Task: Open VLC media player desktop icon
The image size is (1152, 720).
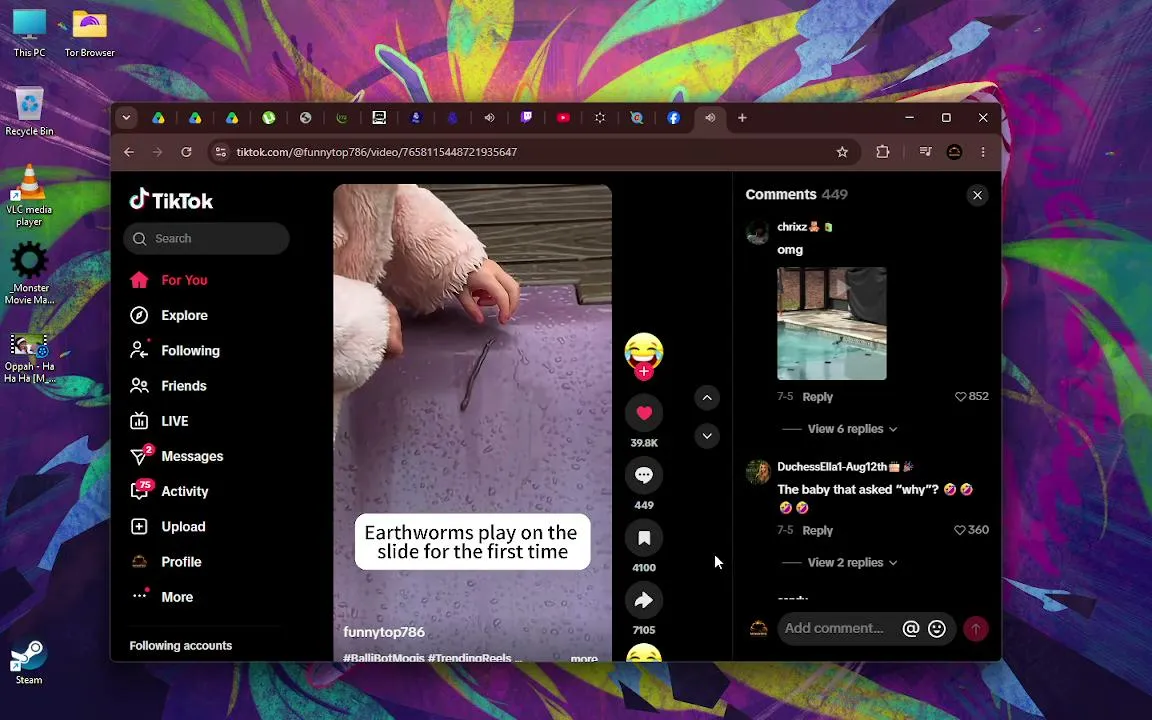Action: (x=29, y=195)
